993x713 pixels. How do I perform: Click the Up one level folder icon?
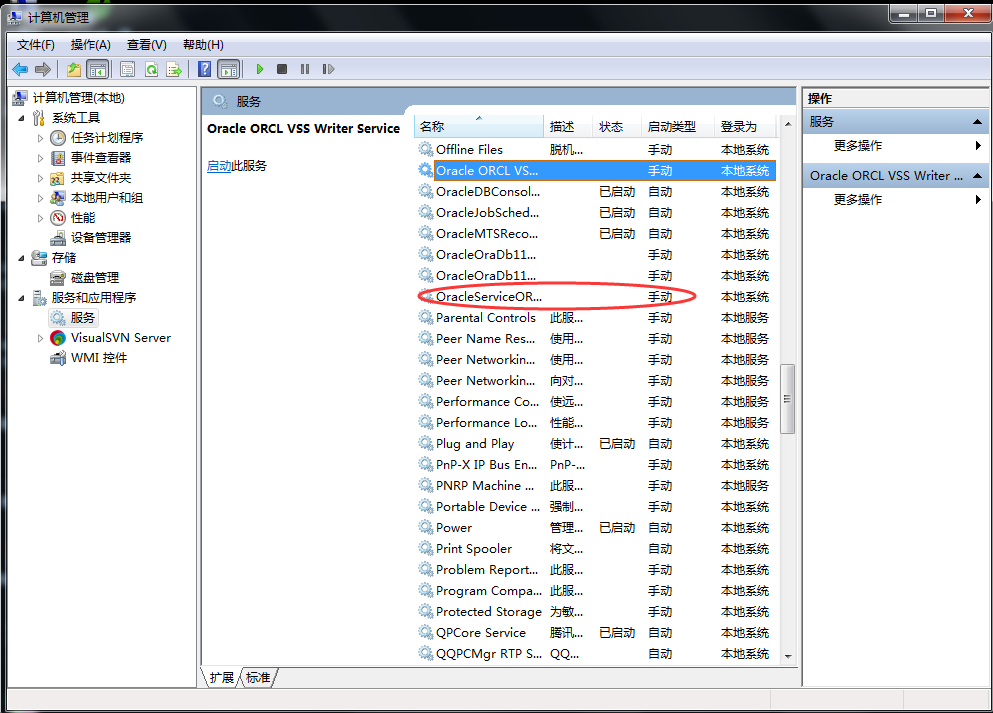pos(74,69)
